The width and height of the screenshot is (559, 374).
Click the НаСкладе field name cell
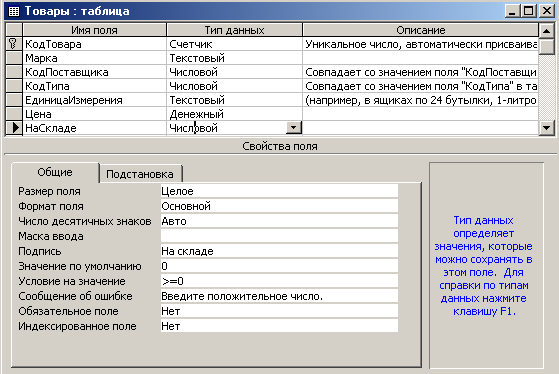pyautogui.click(x=94, y=128)
